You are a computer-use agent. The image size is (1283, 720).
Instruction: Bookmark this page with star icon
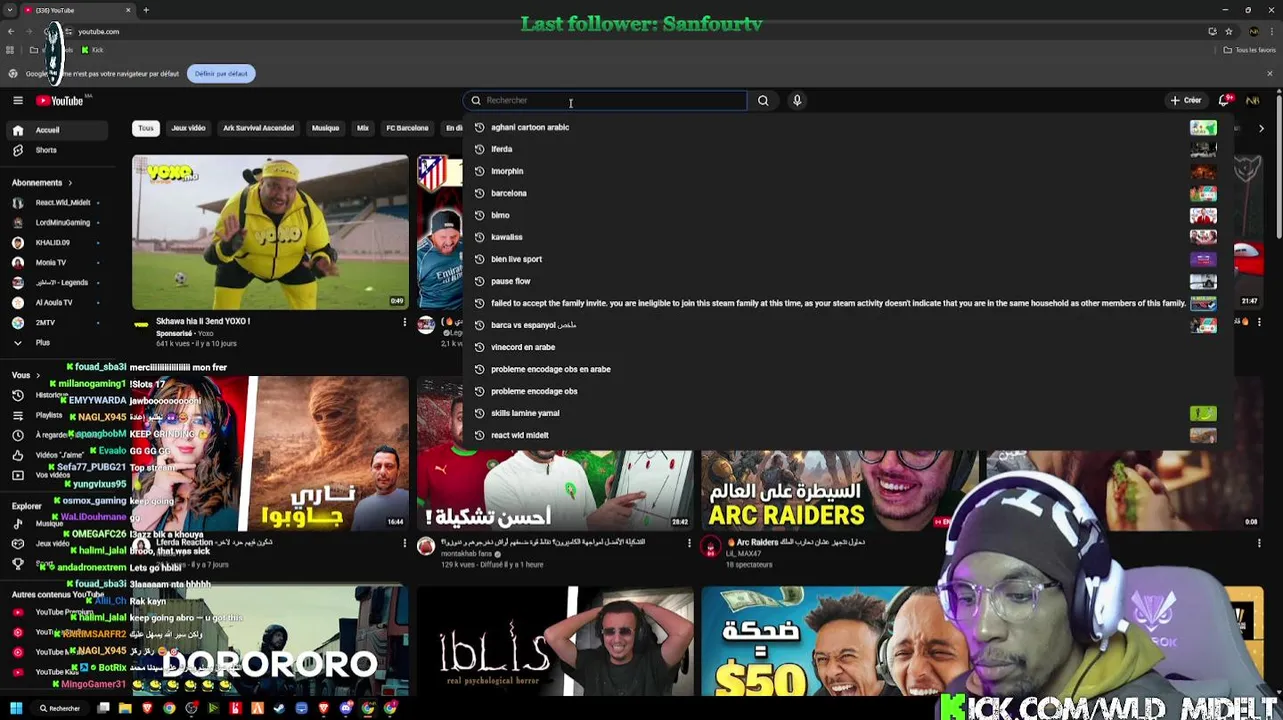coord(1229,31)
